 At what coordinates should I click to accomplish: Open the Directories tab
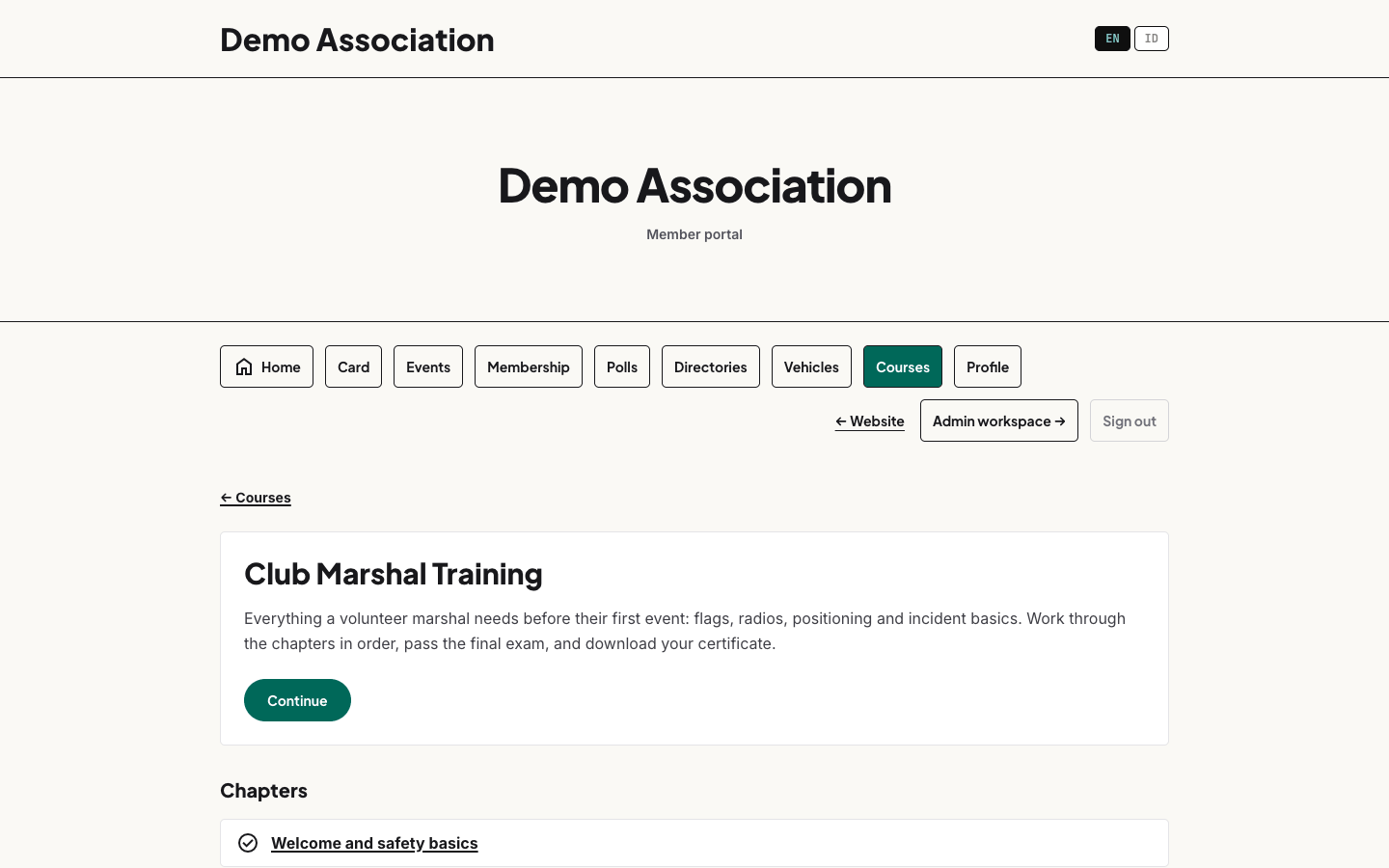[x=711, y=366]
